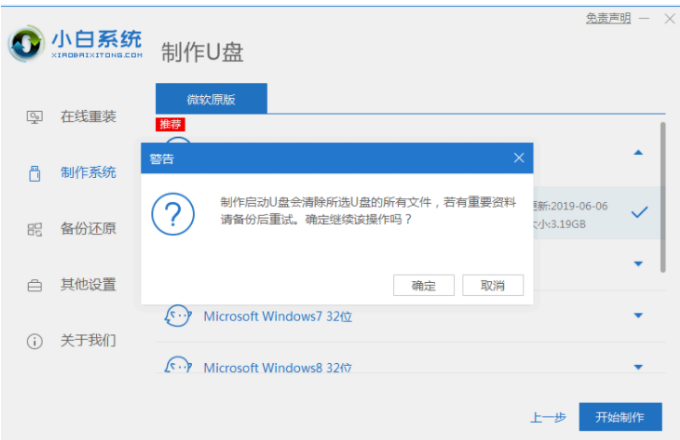Image resolution: width=680 pixels, height=440 pixels.
Task: Close the 警告 dialog with the X
Action: 518,158
